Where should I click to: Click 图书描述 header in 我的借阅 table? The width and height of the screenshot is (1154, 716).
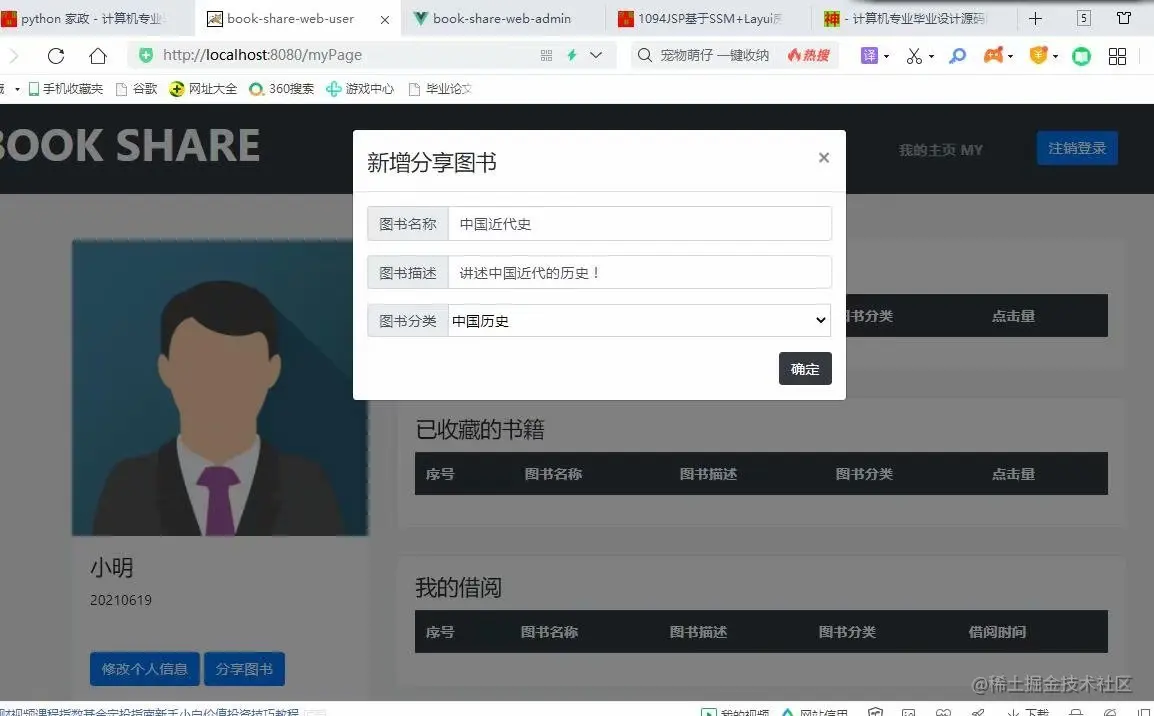(x=698, y=632)
